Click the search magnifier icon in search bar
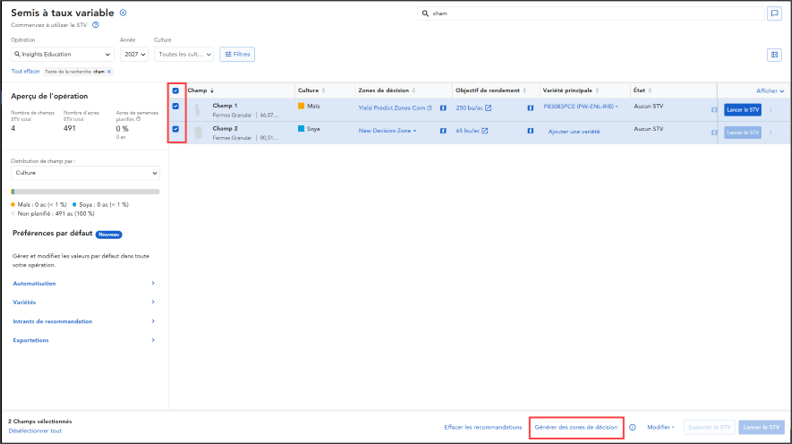The image size is (792, 444). coord(425,14)
